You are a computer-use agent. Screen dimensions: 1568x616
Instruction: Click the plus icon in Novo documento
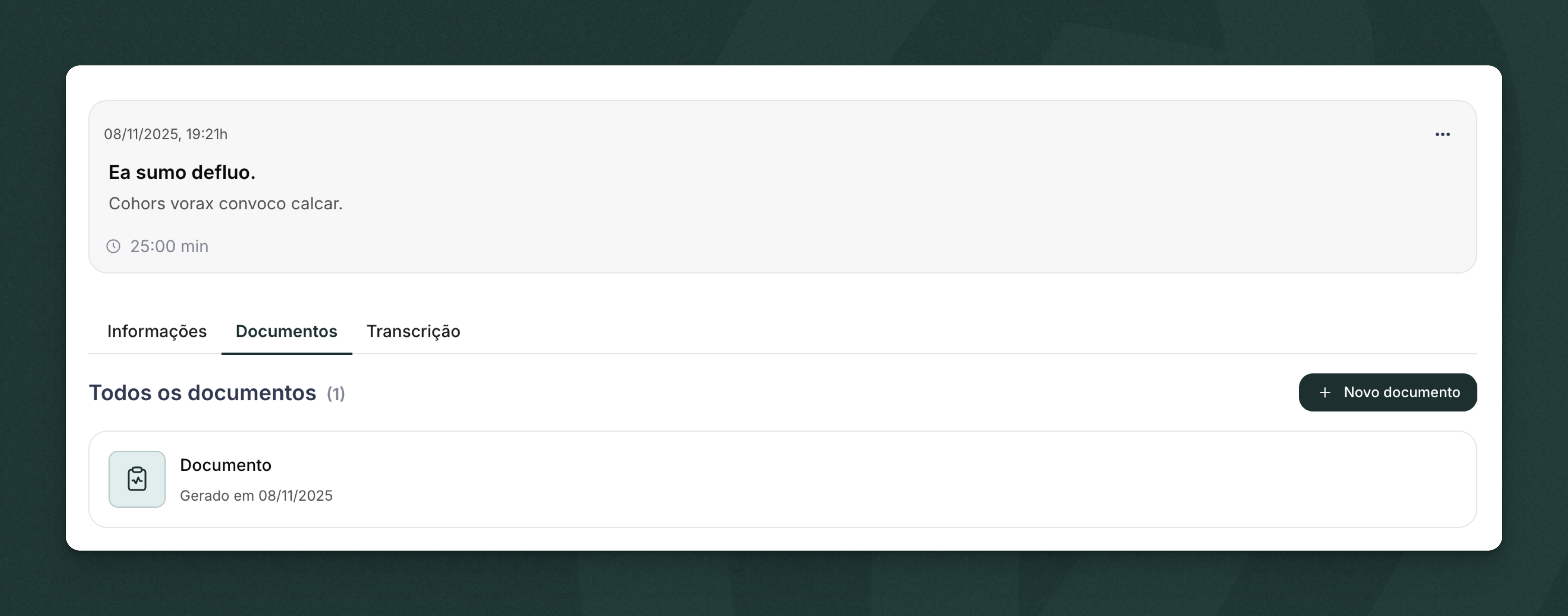(1324, 392)
